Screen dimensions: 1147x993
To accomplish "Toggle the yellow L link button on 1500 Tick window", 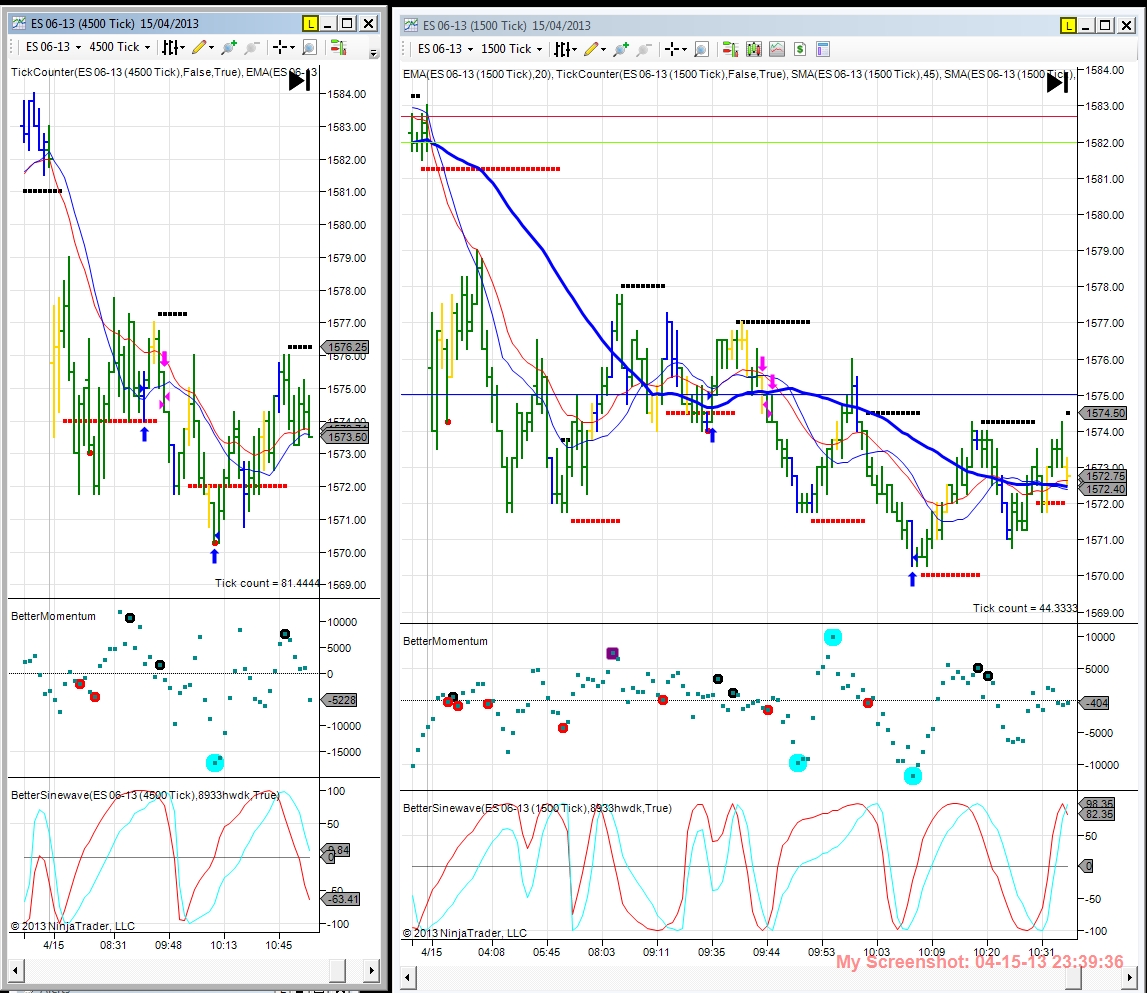I will 1068,26.
